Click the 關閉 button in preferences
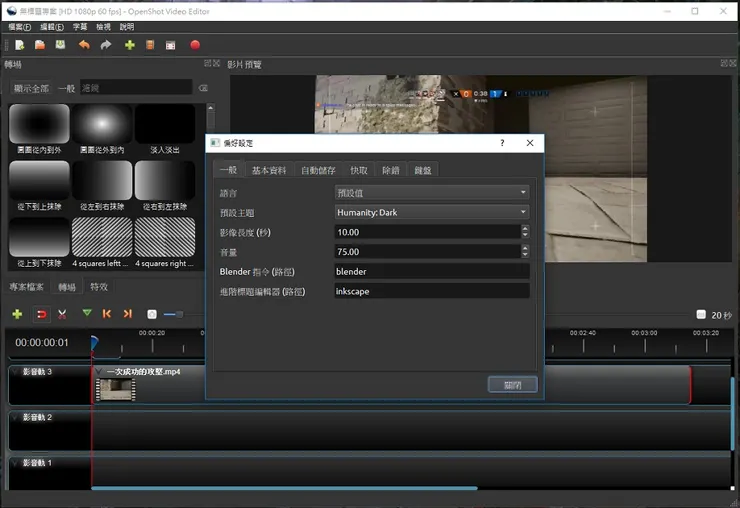 click(513, 385)
